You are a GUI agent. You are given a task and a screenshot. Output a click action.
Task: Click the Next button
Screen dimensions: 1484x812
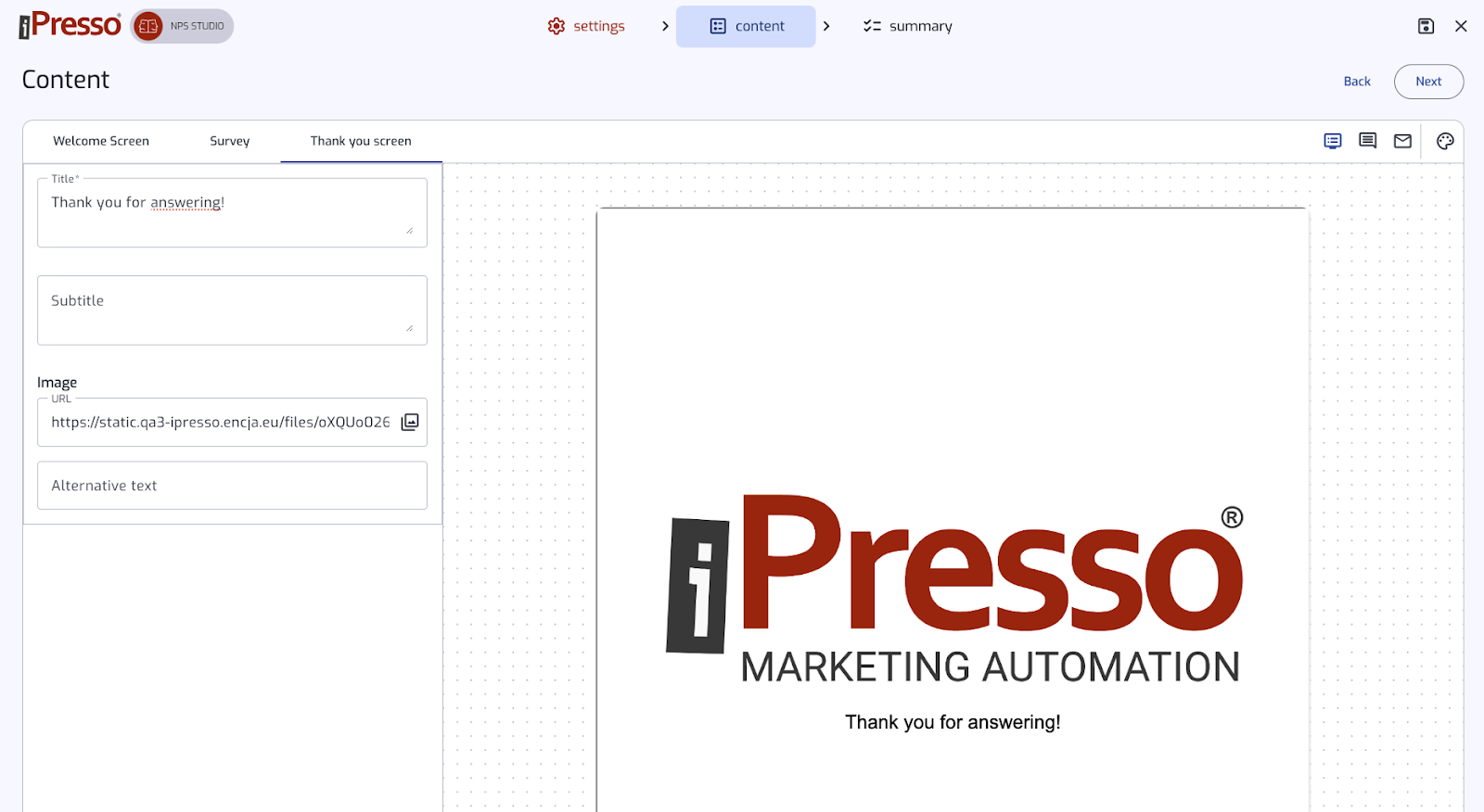click(1428, 82)
